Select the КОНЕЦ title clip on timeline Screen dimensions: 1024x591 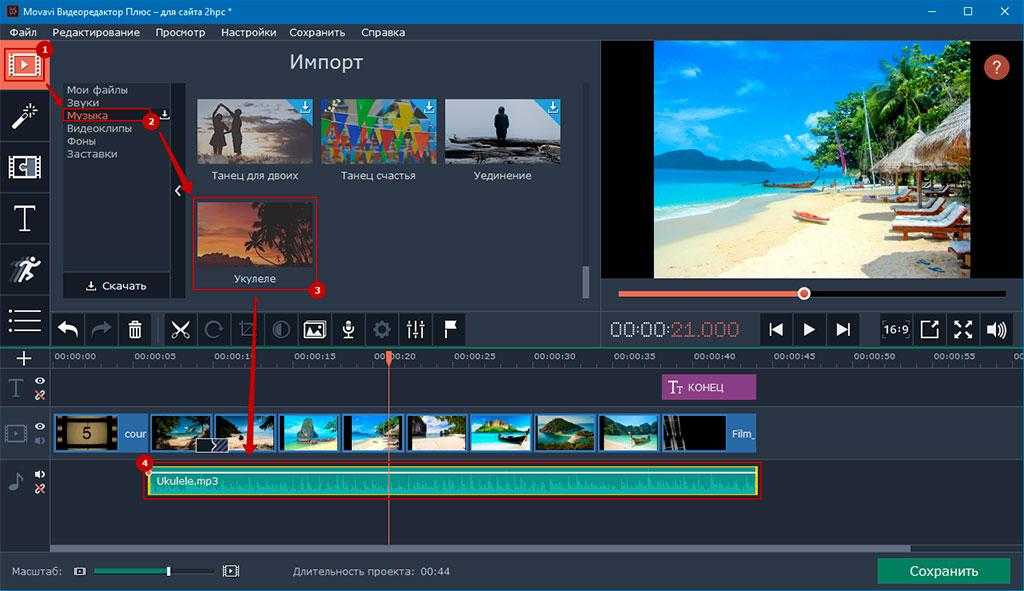point(709,387)
